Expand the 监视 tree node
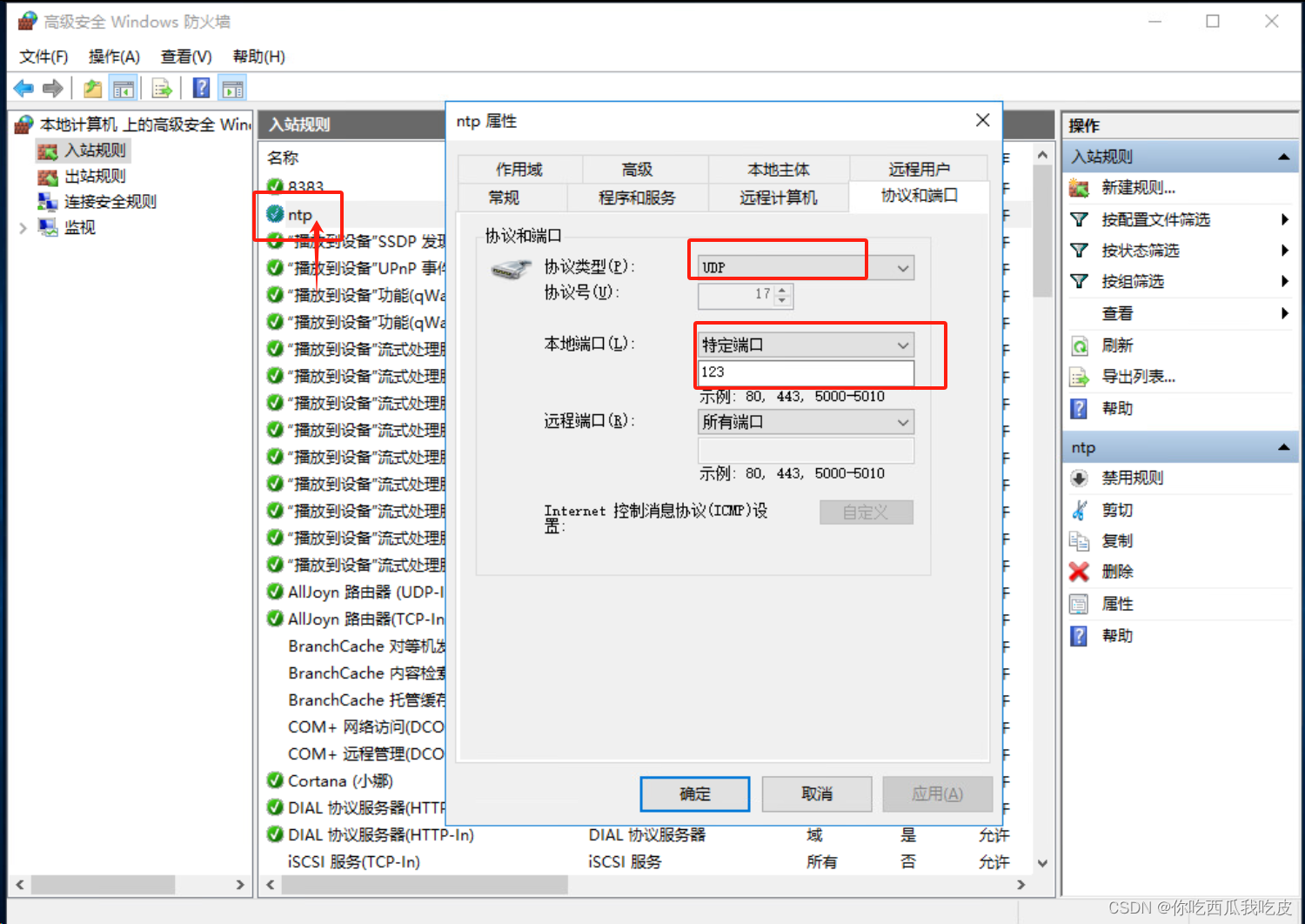Image resolution: width=1305 pixels, height=924 pixels. (x=23, y=227)
